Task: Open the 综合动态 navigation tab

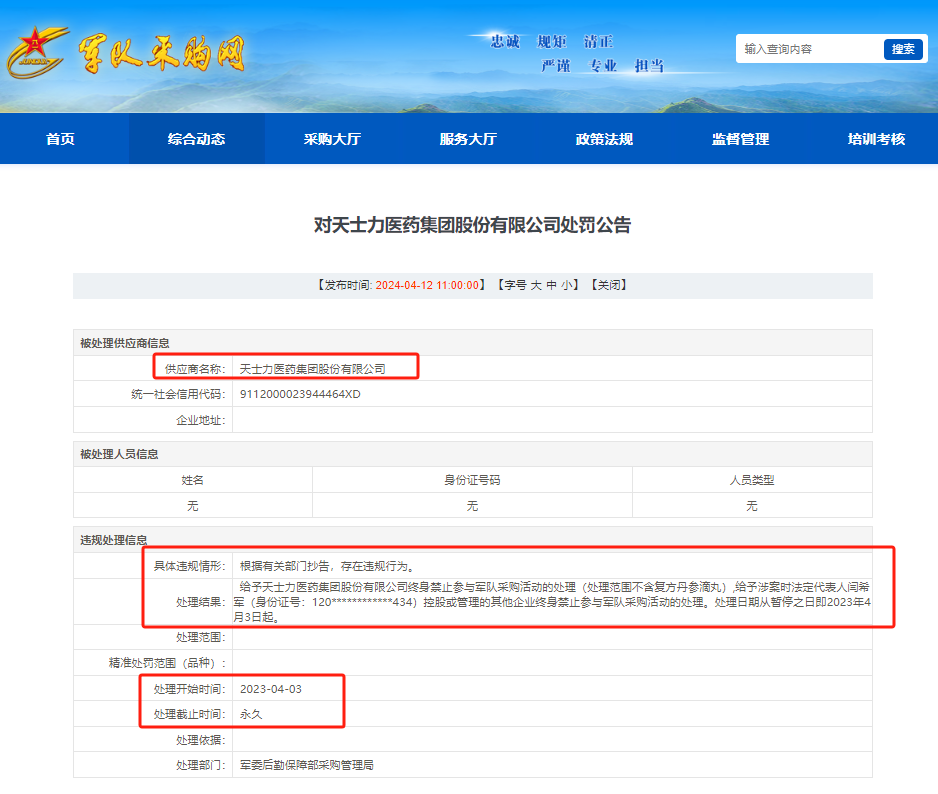Action: coord(196,139)
